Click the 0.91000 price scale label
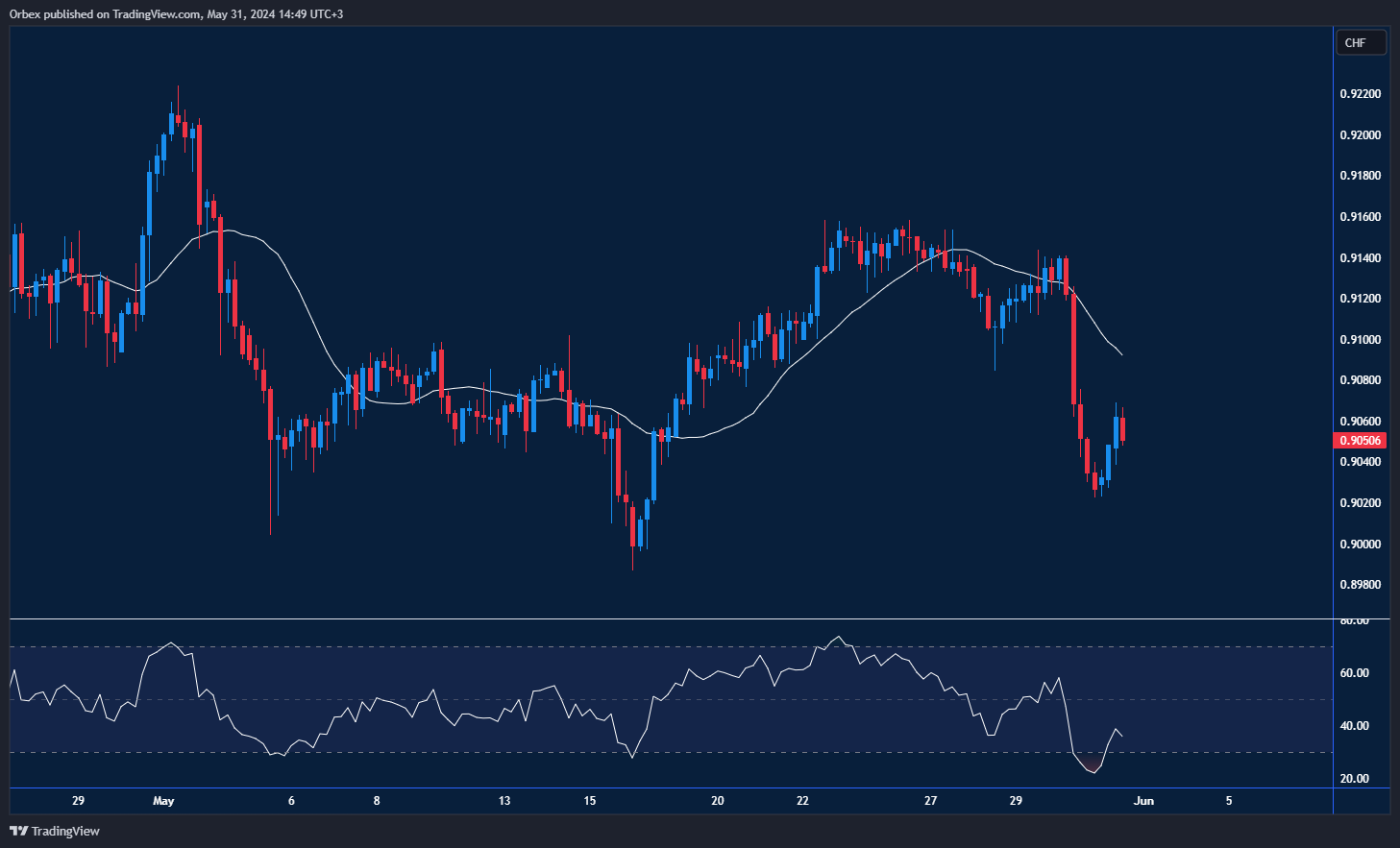1400x848 pixels. click(x=1360, y=340)
